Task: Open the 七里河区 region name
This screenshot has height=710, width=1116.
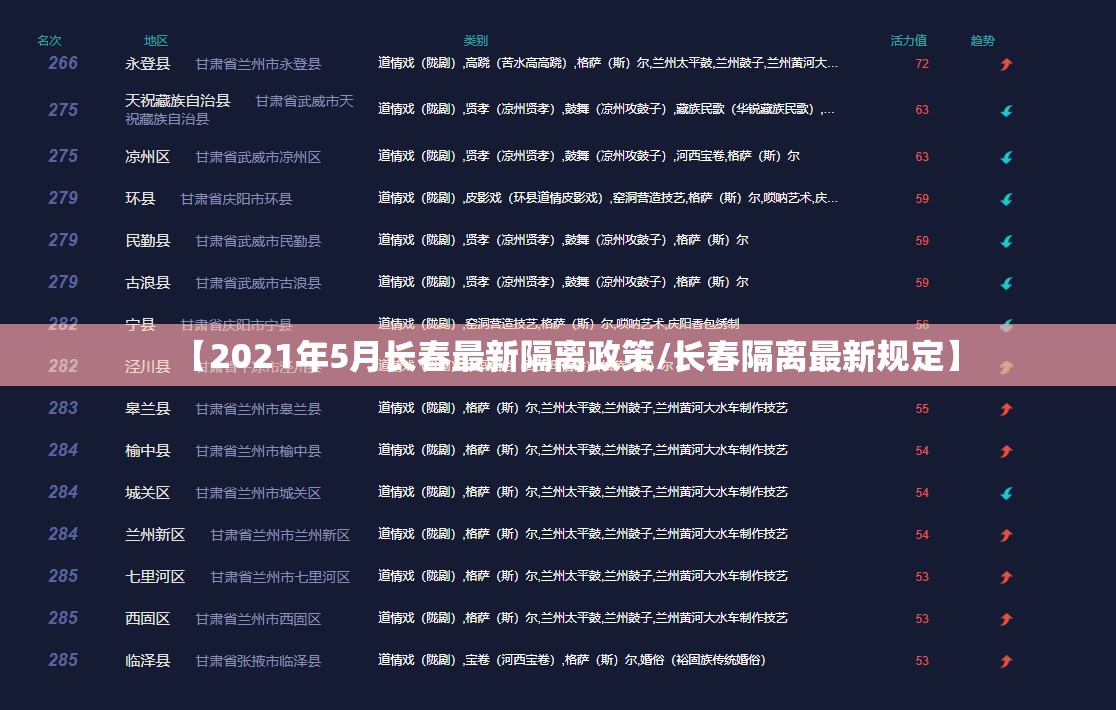Action: pyautogui.click(x=155, y=577)
